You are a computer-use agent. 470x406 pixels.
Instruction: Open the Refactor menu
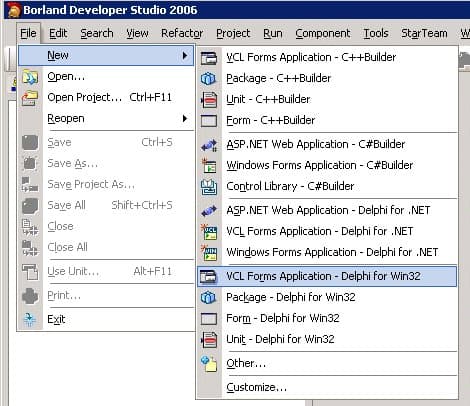pyautogui.click(x=182, y=33)
